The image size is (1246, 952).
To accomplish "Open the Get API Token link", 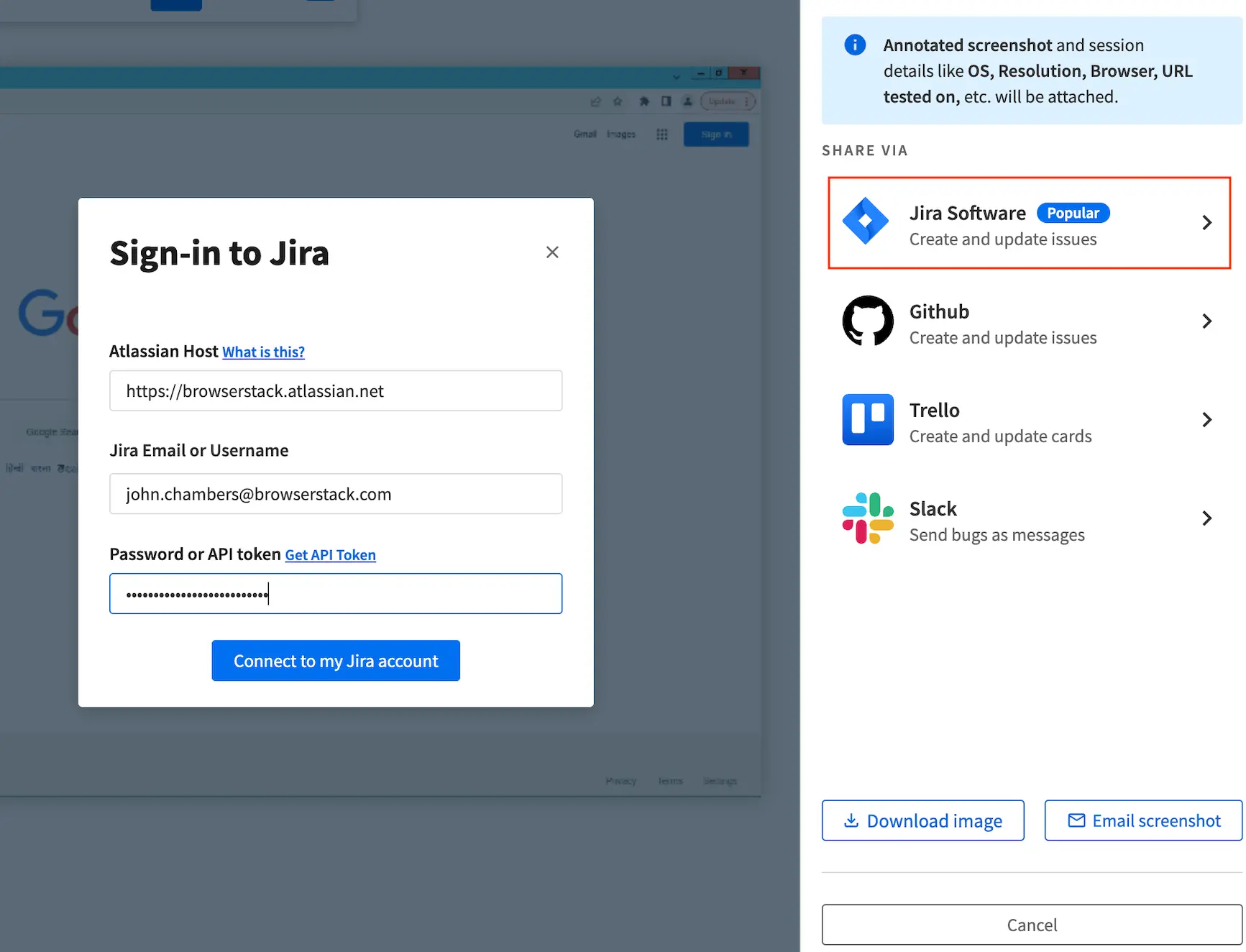I will [330, 554].
